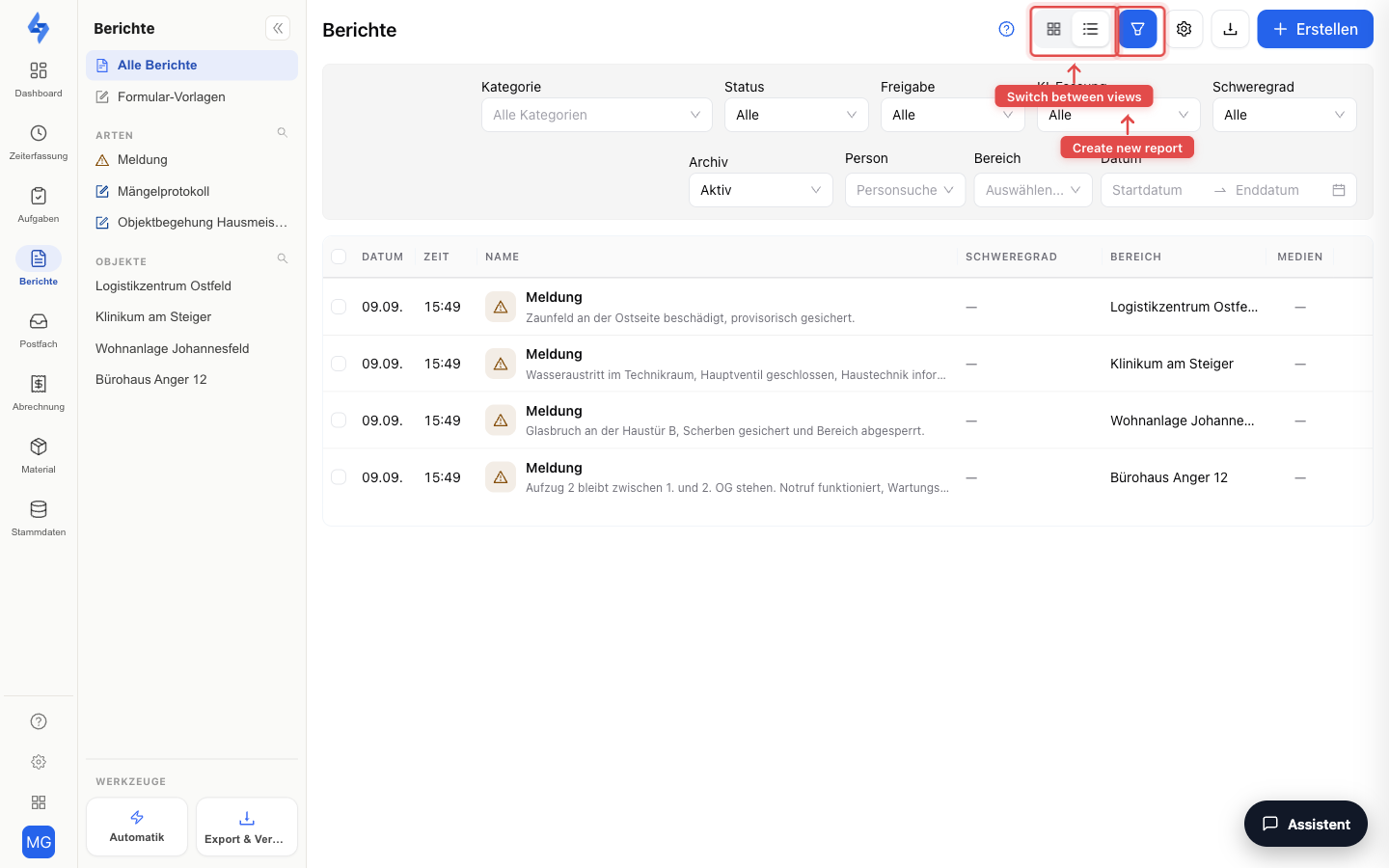The height and width of the screenshot is (868, 1389).
Task: Select the Mängelprotokoll report type
Action: coord(192,192)
